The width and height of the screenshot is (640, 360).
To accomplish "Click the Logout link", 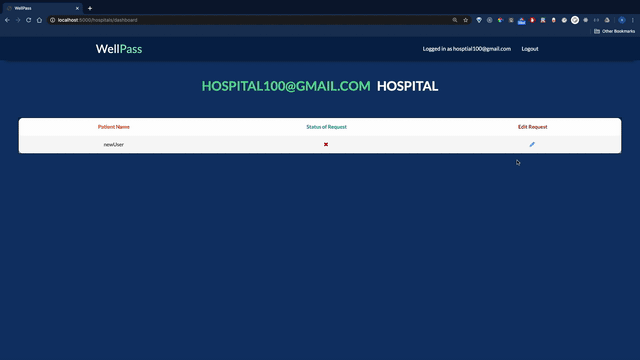I will pos(530,49).
